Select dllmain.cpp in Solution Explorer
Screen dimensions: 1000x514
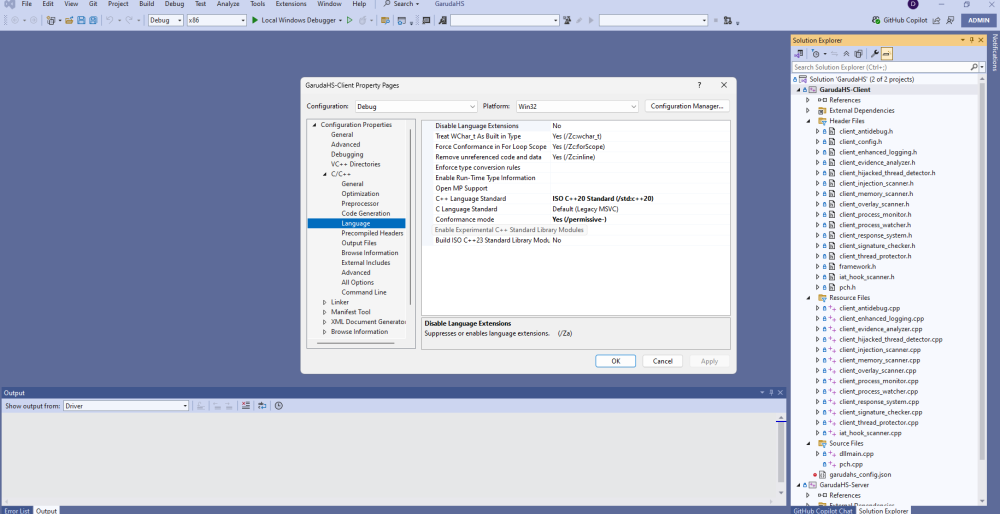pos(855,453)
